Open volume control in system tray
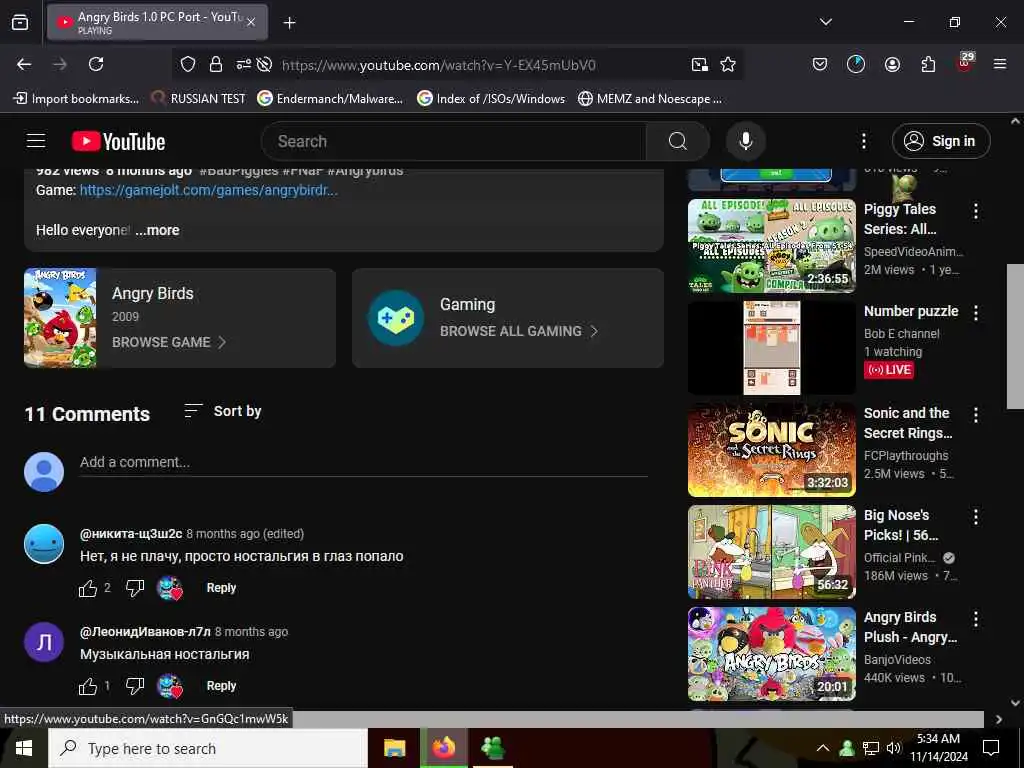1024x768 pixels. pyautogui.click(x=893, y=748)
